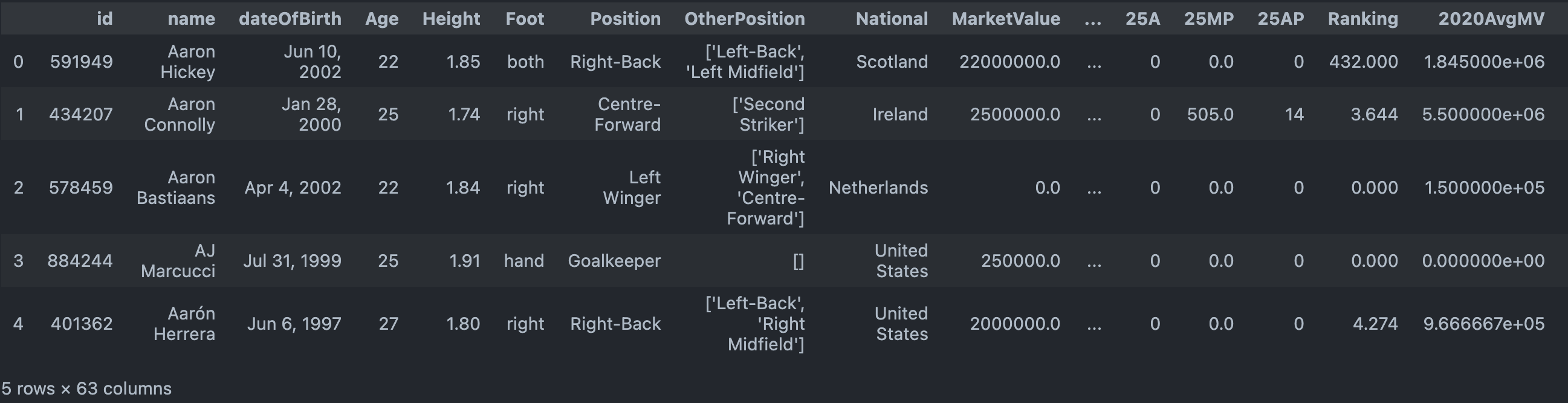Image resolution: width=1568 pixels, height=403 pixels.
Task: Click the Aaron Hickey name cell
Action: tap(187, 62)
